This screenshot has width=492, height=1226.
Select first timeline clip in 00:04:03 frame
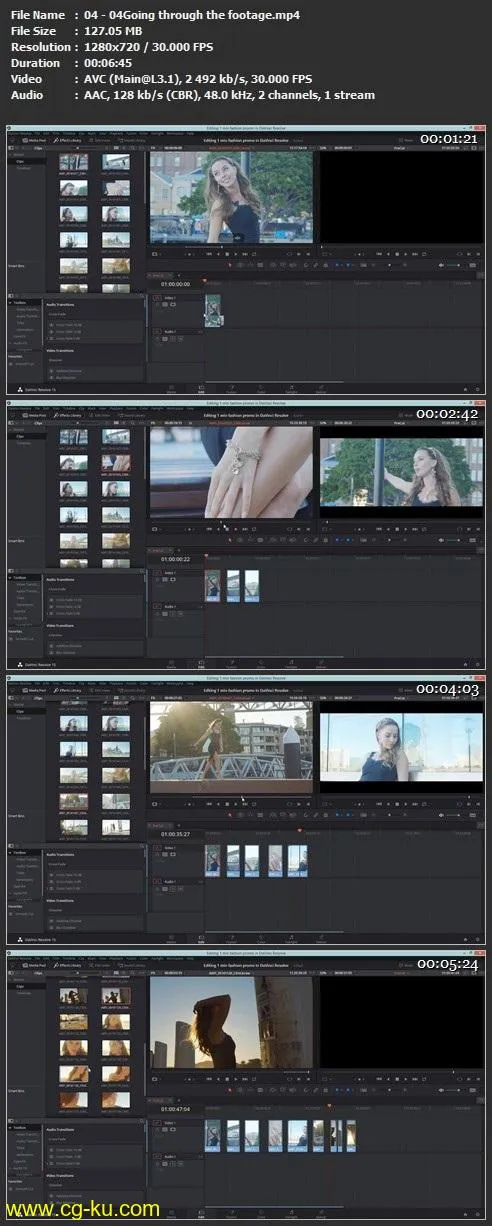coord(213,861)
